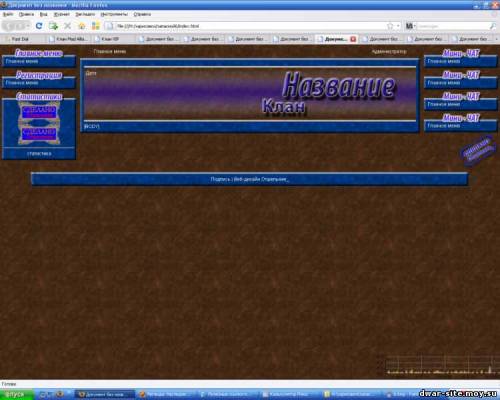Focus the browser search field
The height and width of the screenshot is (400, 500).
click(x=453, y=26)
